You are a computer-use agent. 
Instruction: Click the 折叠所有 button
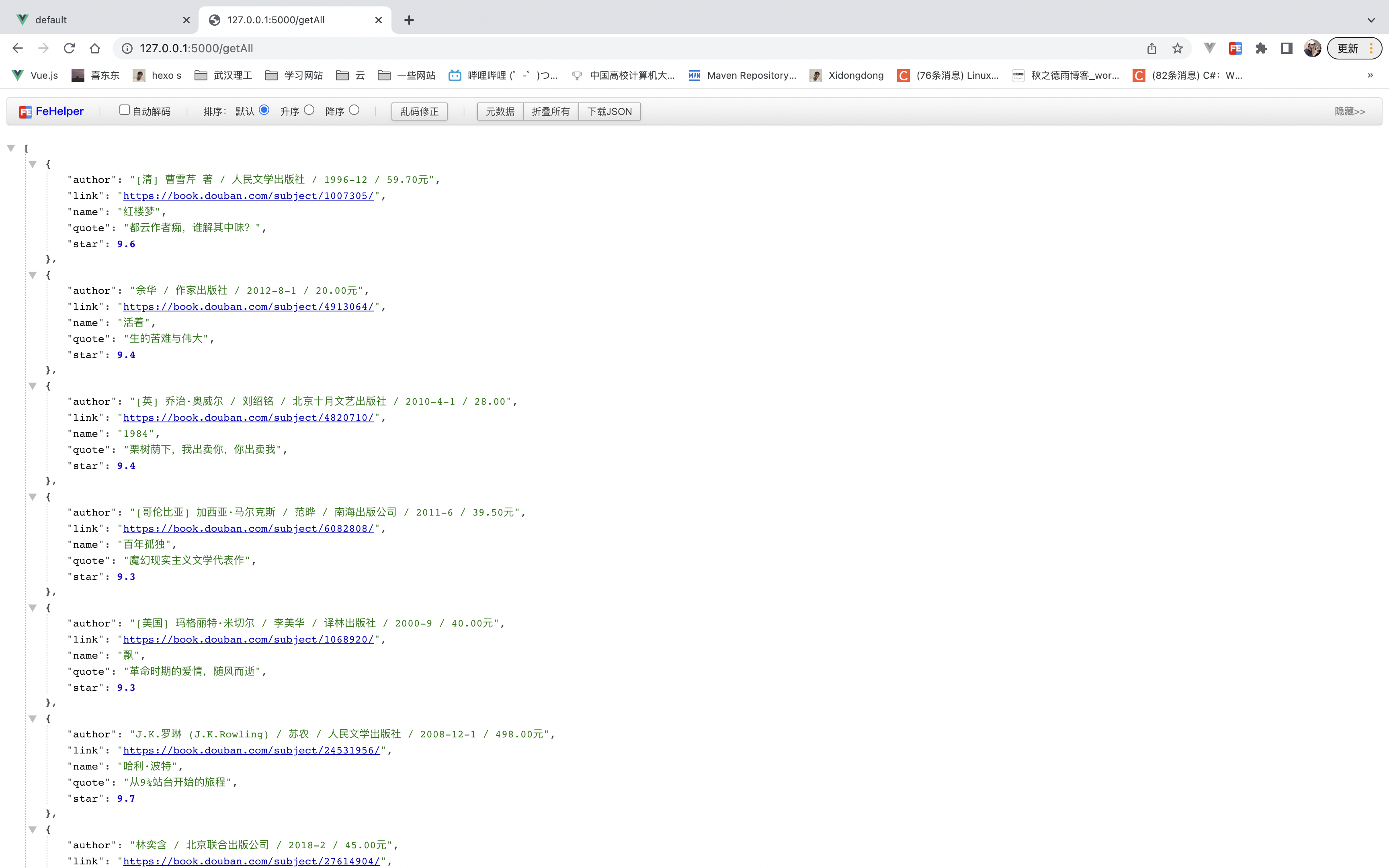[x=551, y=111]
